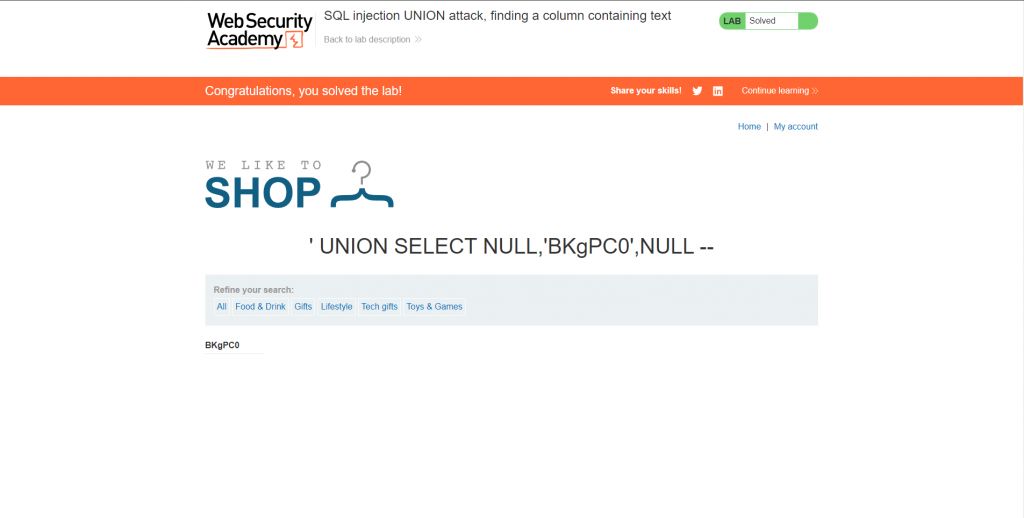The image size is (1024, 518).
Task: Filter by Lifestyle category
Action: (336, 306)
